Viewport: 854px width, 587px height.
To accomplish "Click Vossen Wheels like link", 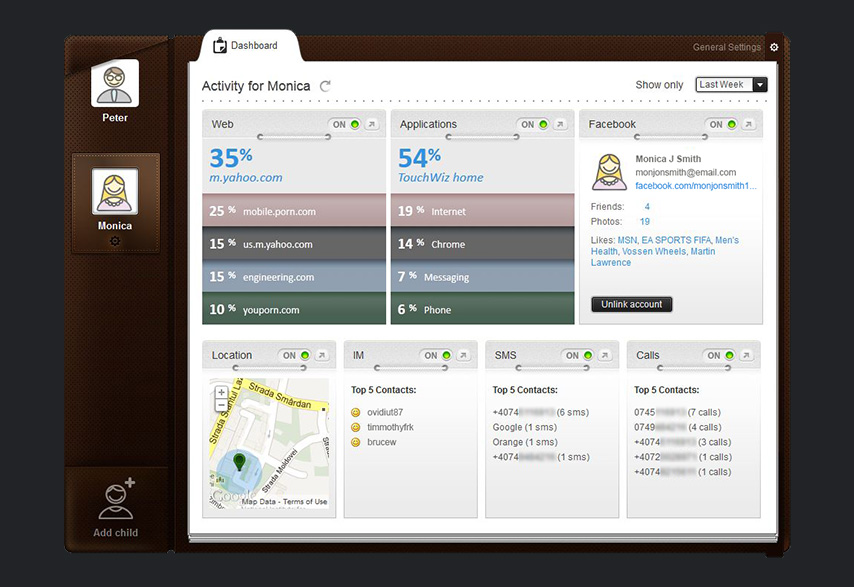I will [654, 252].
